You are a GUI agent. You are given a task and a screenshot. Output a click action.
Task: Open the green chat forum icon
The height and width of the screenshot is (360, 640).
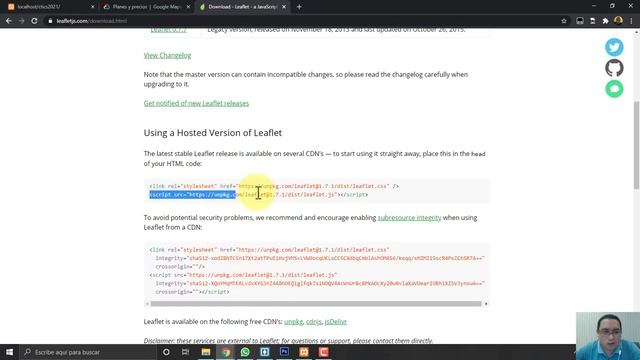coord(614,89)
